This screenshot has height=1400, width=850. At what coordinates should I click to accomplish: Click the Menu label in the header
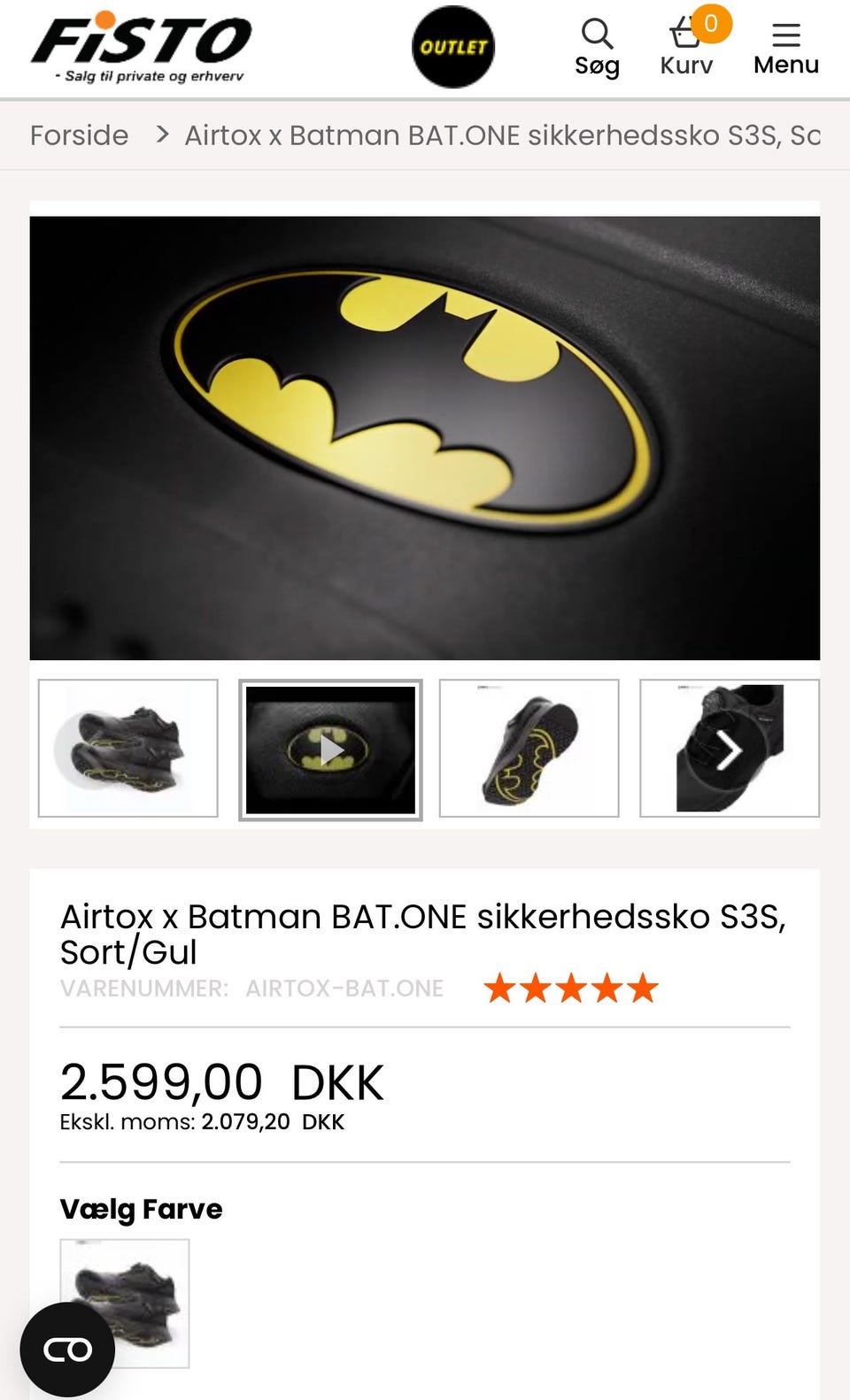[x=786, y=65]
